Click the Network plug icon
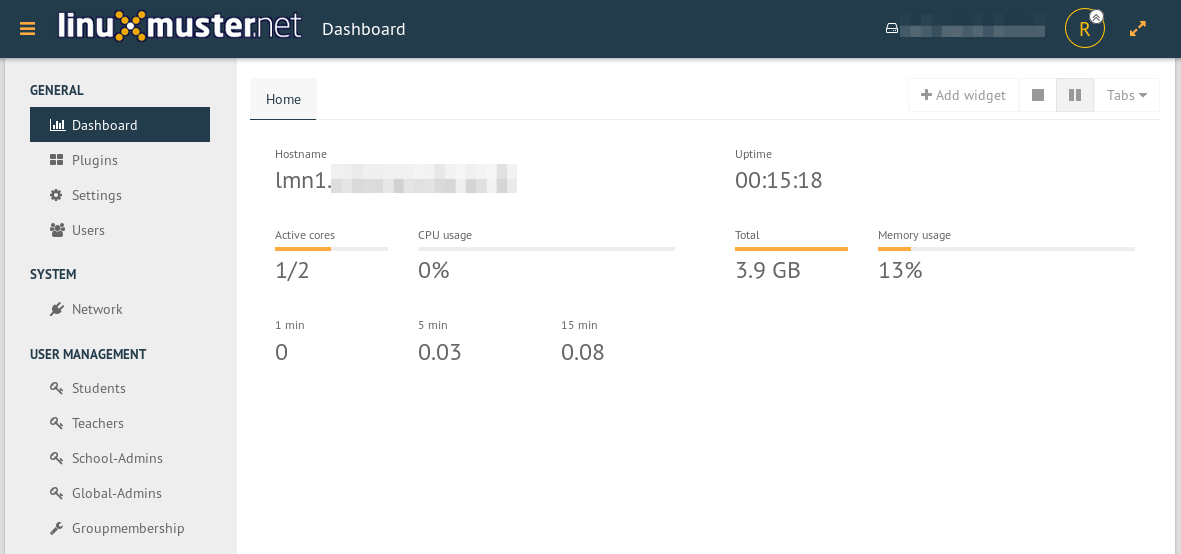The height and width of the screenshot is (554, 1181). pos(57,309)
